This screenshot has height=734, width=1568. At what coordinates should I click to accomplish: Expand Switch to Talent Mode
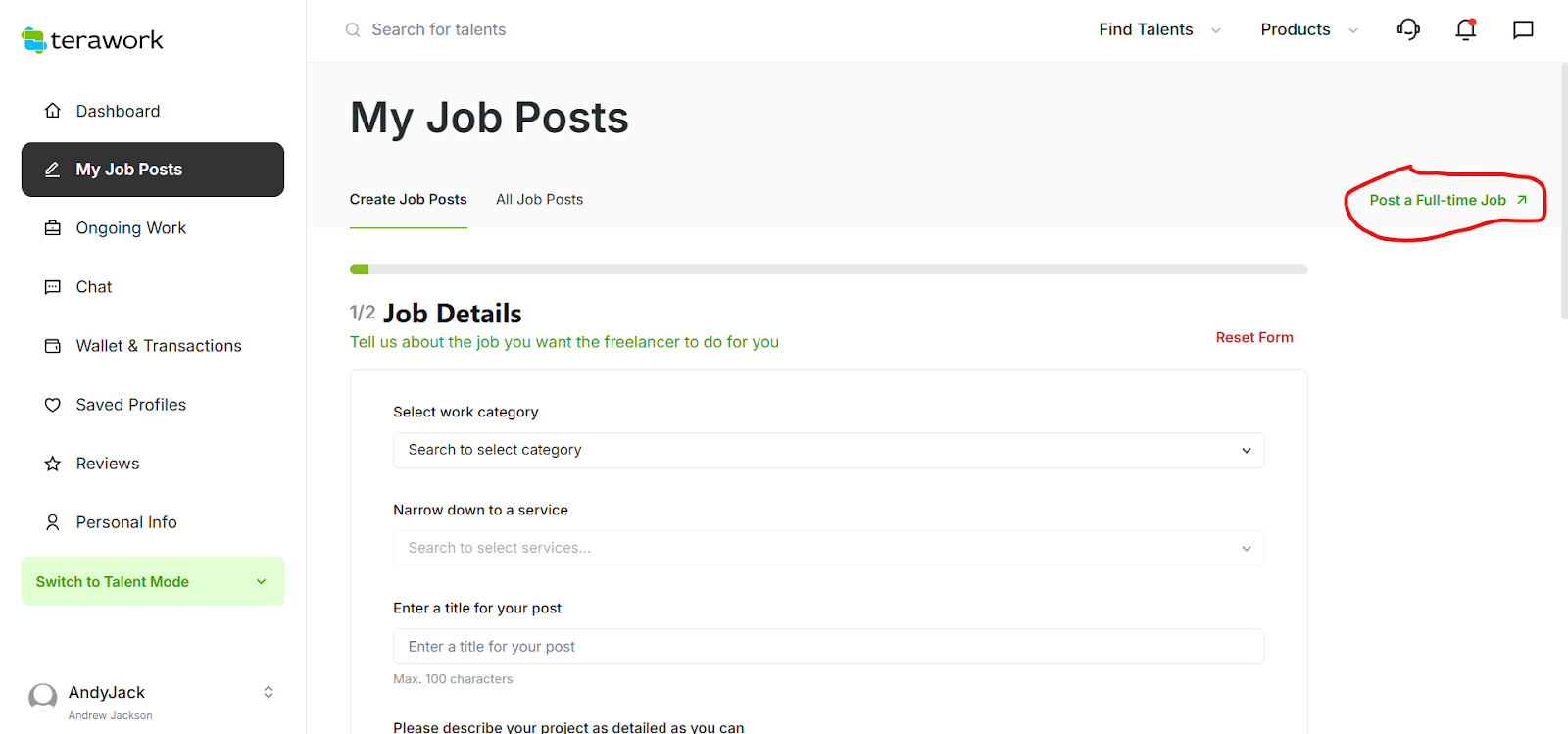(x=152, y=581)
